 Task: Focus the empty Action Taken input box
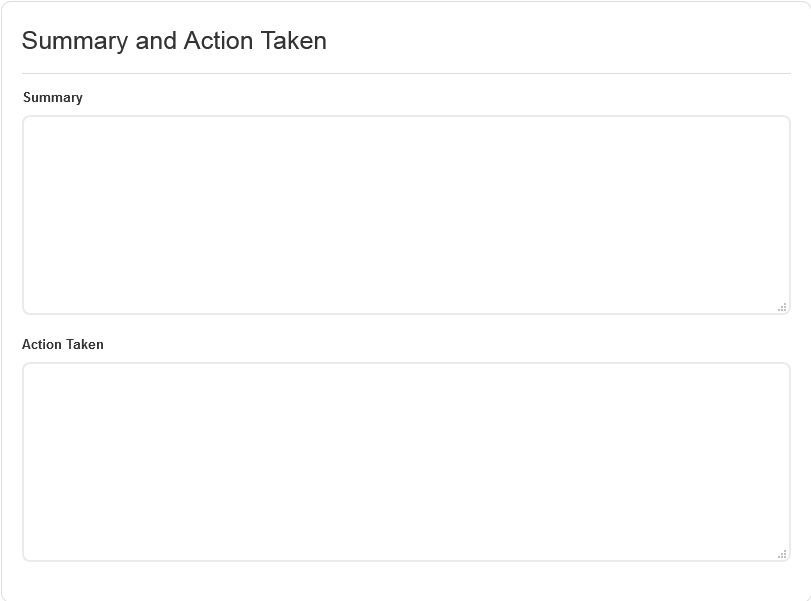coord(406,461)
